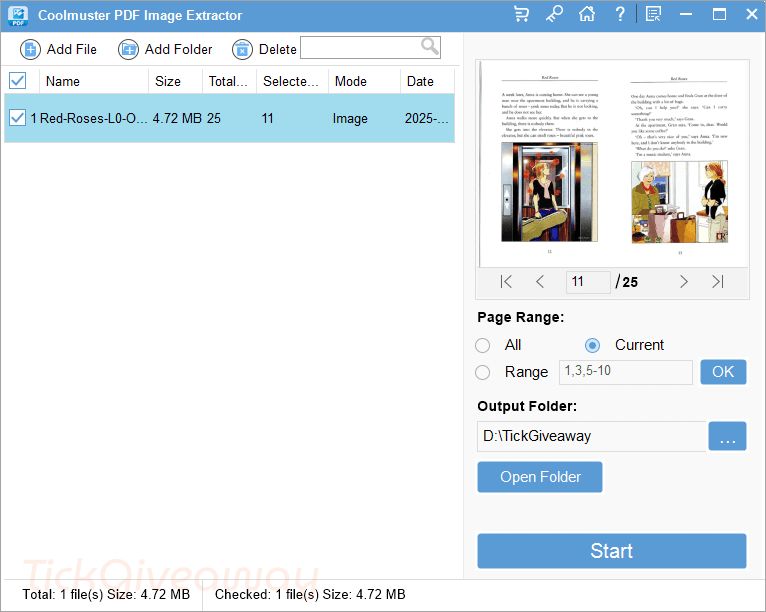Open the feedback notes icon in the title bar
Image resolution: width=766 pixels, height=612 pixels.
tap(653, 14)
